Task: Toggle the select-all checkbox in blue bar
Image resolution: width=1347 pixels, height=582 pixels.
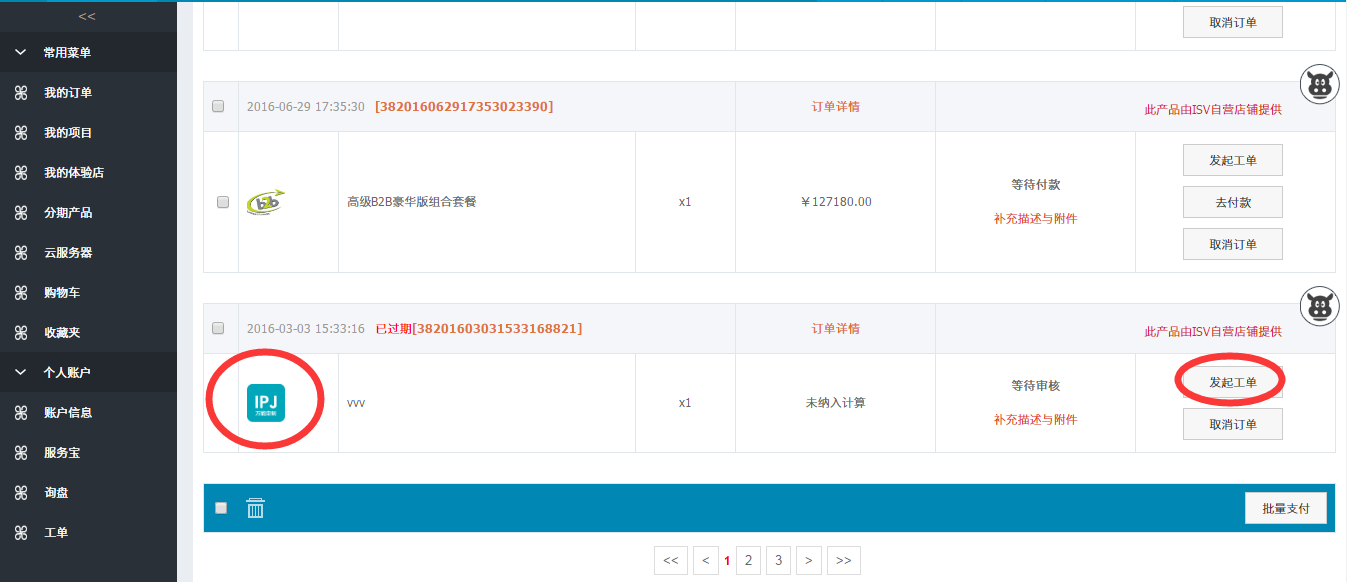Action: coord(221,508)
